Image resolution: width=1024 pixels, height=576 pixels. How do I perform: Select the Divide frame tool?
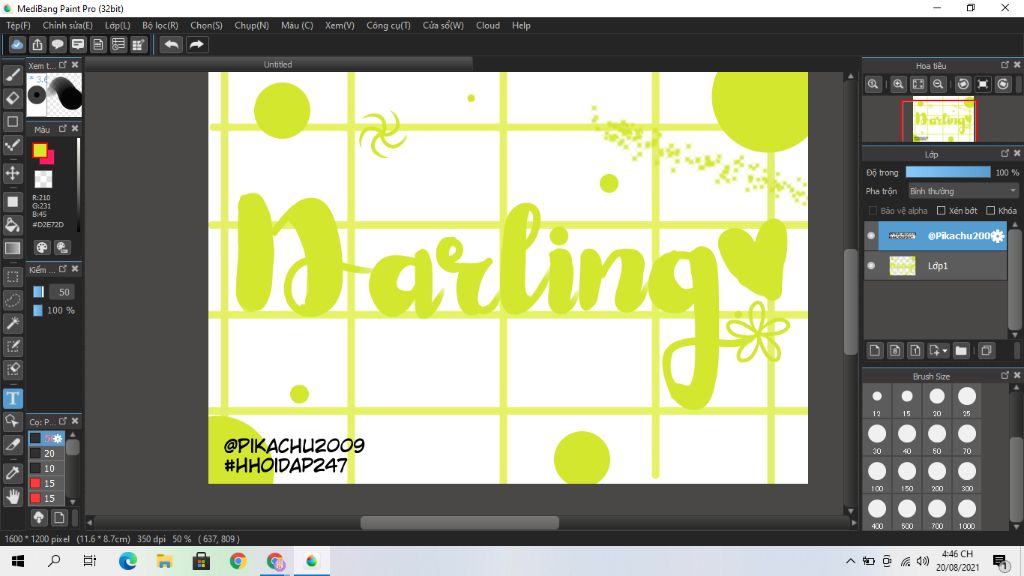coord(12,444)
